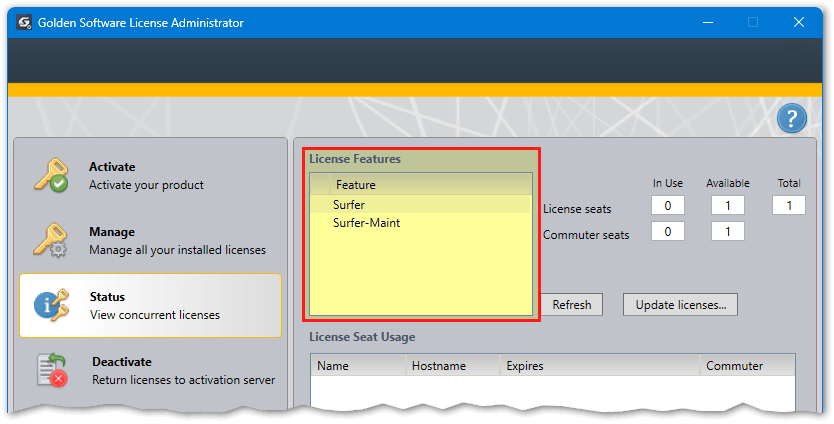
Task: Click the Deactivate document icon
Action: point(52,370)
